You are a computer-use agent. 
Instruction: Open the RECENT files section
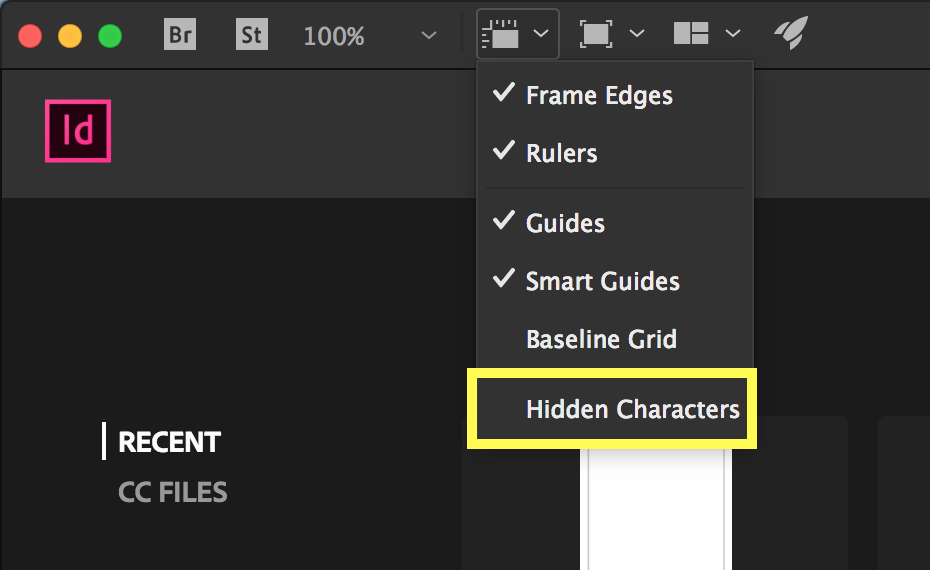169,442
